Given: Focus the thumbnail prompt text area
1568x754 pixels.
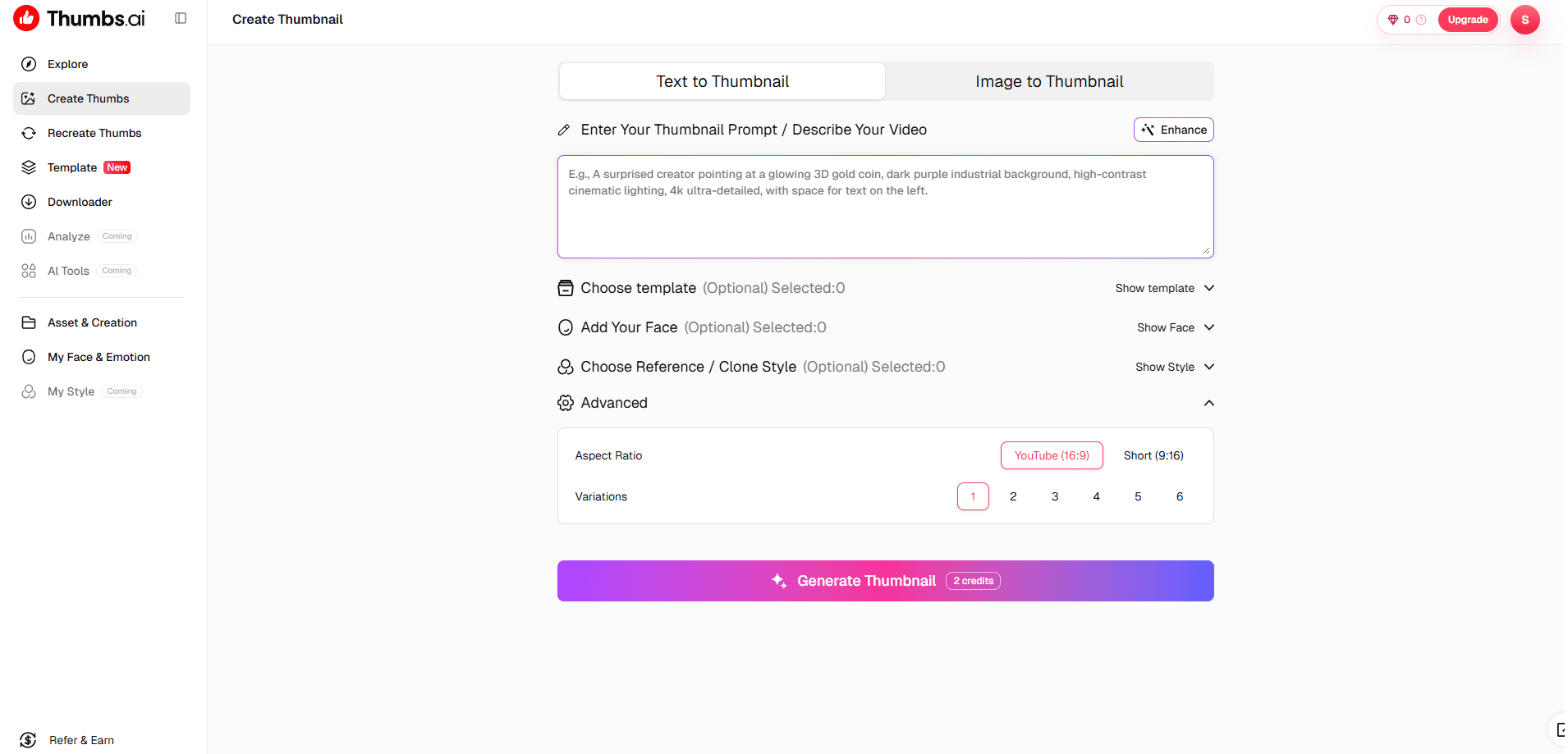Looking at the screenshot, I should pos(885,207).
